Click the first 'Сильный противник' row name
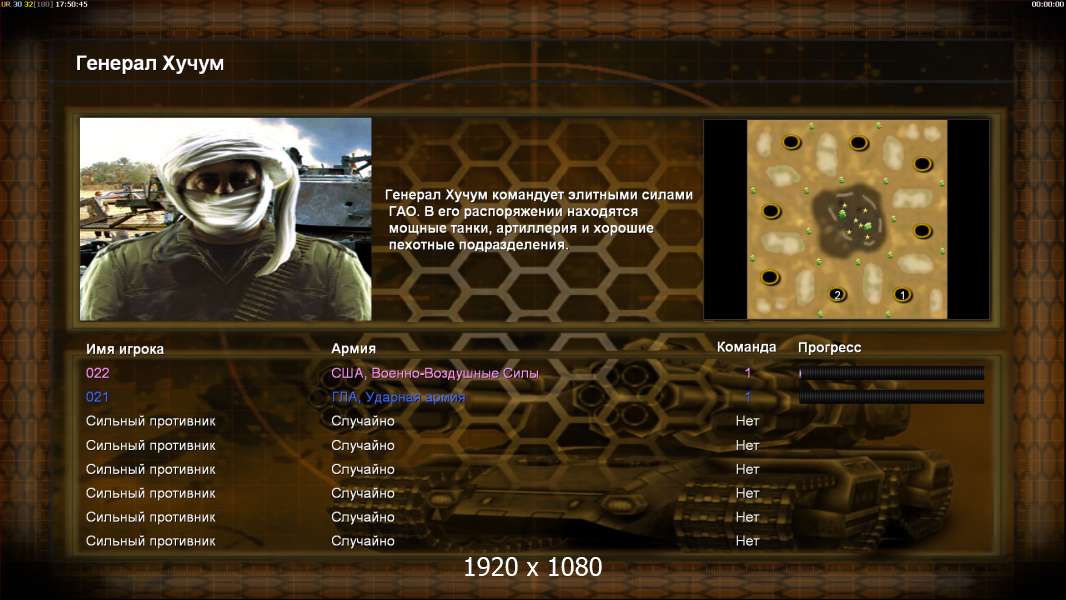The height and width of the screenshot is (600, 1066). point(150,421)
